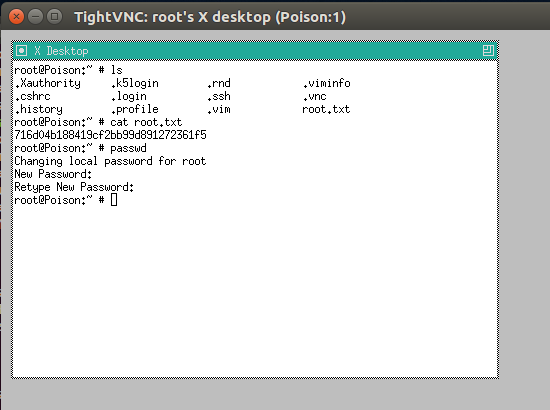Click the terminal cursor block at prompt
The height and width of the screenshot is (410, 550).
tap(114, 200)
